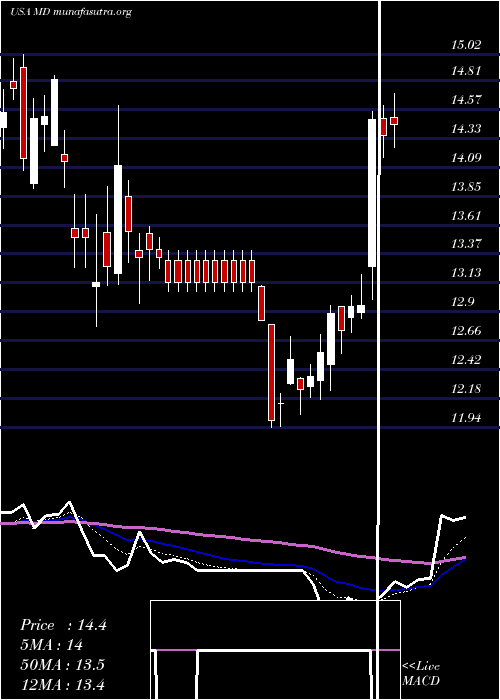
Task: Click the <<Live MACD label
Action: click(421, 674)
